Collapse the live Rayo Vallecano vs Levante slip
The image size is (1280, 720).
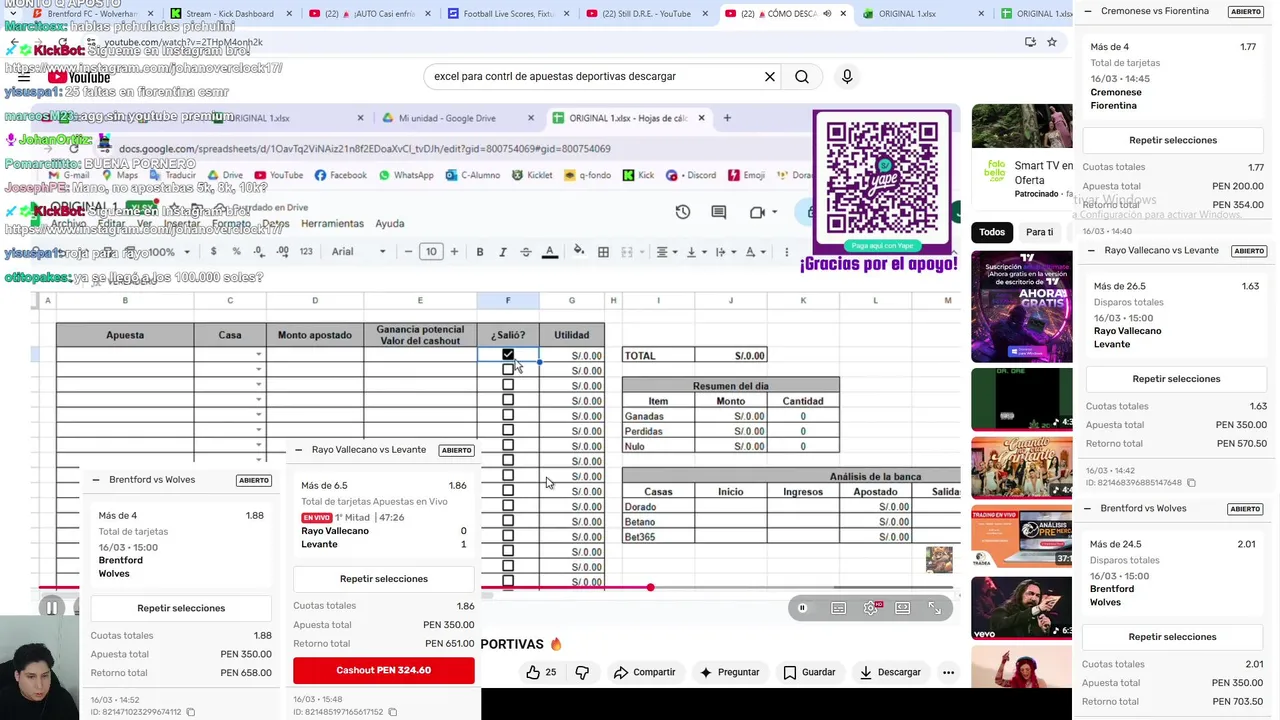(x=298, y=450)
